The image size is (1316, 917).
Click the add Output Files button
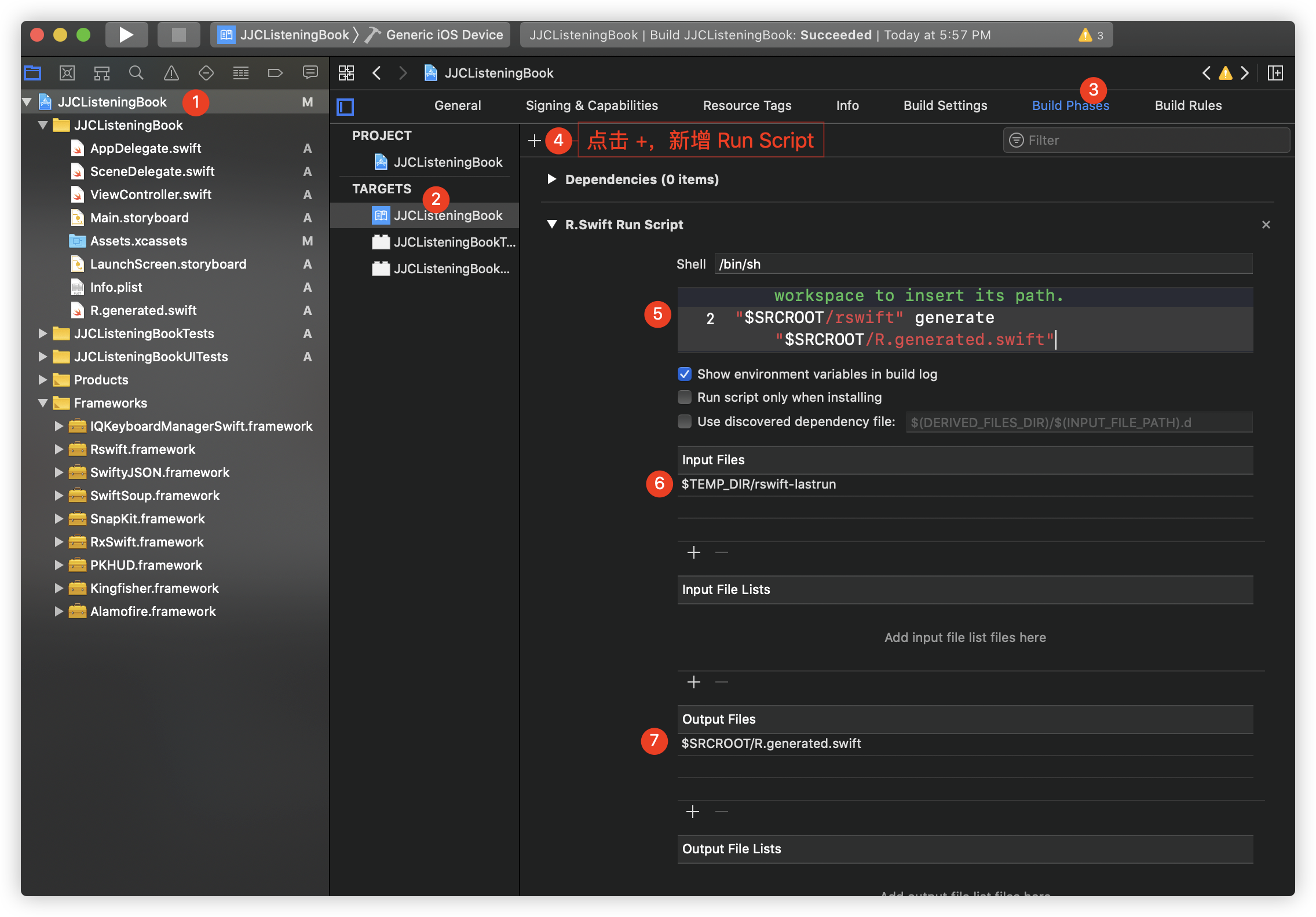(x=694, y=812)
